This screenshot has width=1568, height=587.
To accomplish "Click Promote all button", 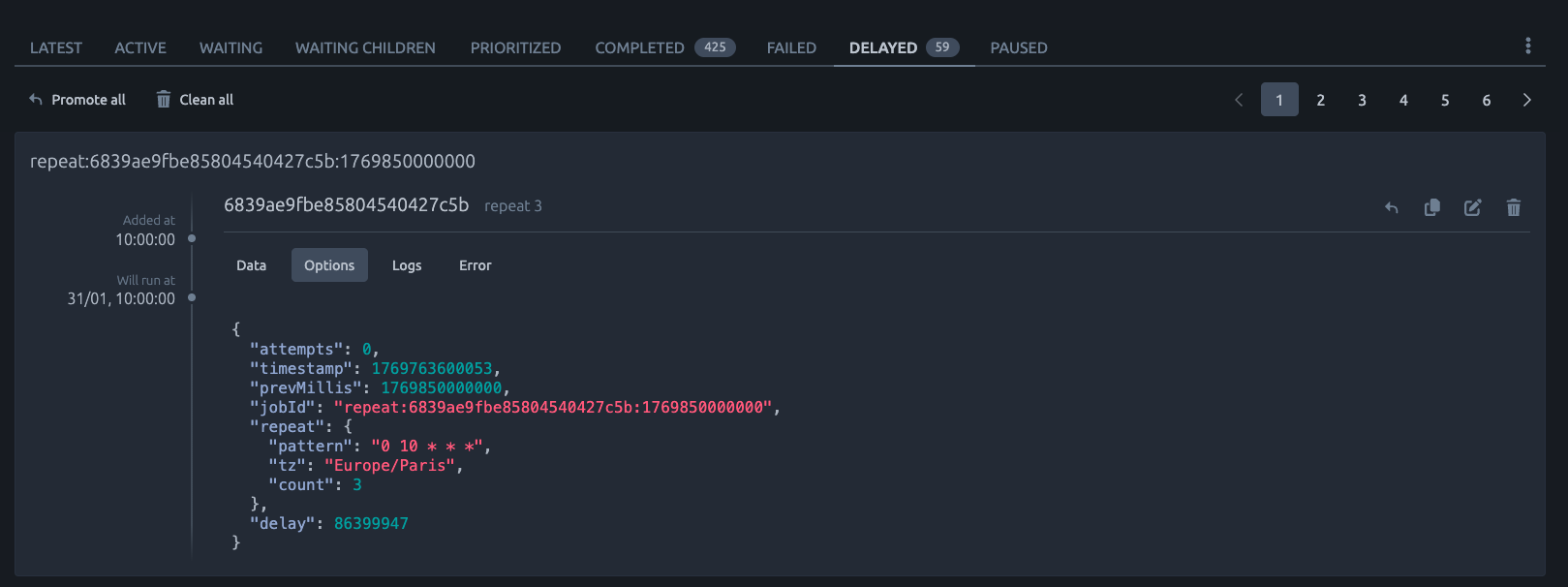I will 77,100.
